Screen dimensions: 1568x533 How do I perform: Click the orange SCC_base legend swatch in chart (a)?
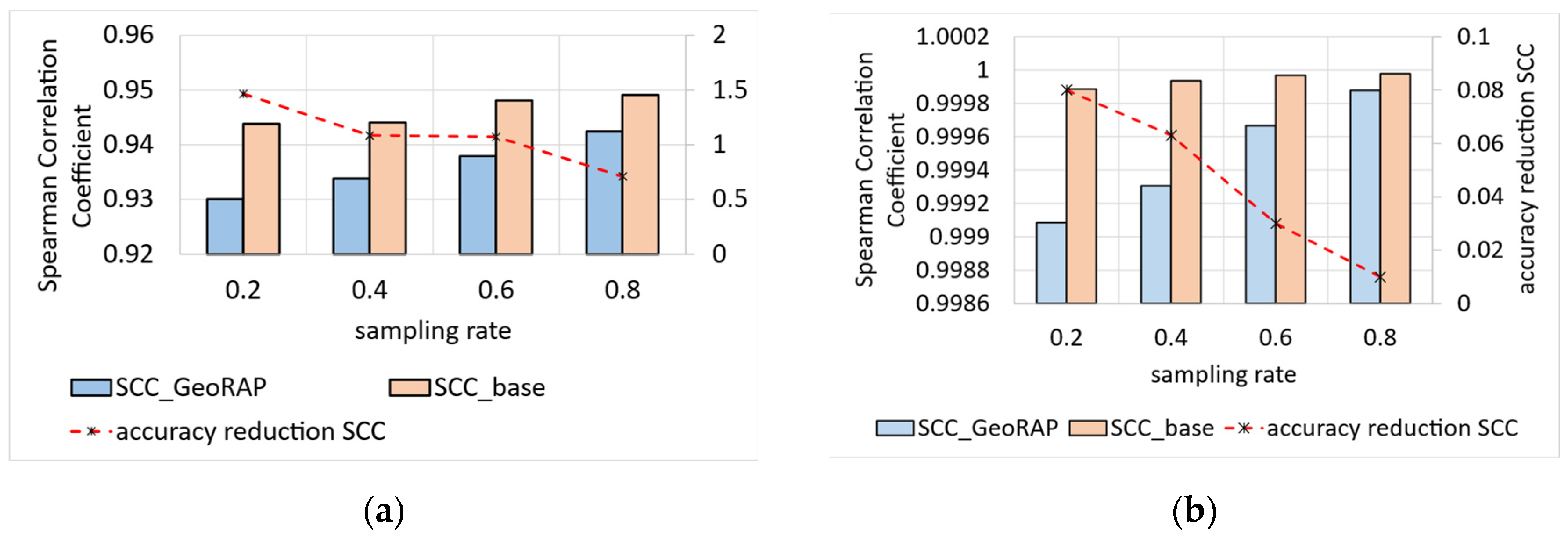(409, 388)
